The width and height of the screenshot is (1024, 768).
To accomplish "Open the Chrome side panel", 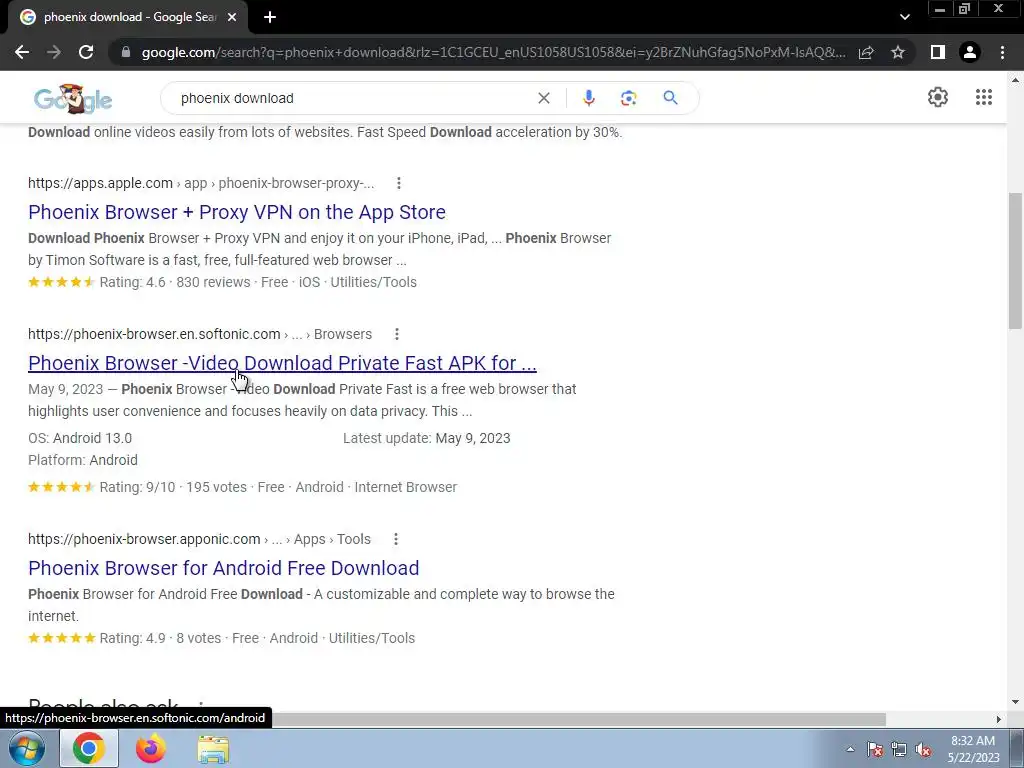I will 938,52.
